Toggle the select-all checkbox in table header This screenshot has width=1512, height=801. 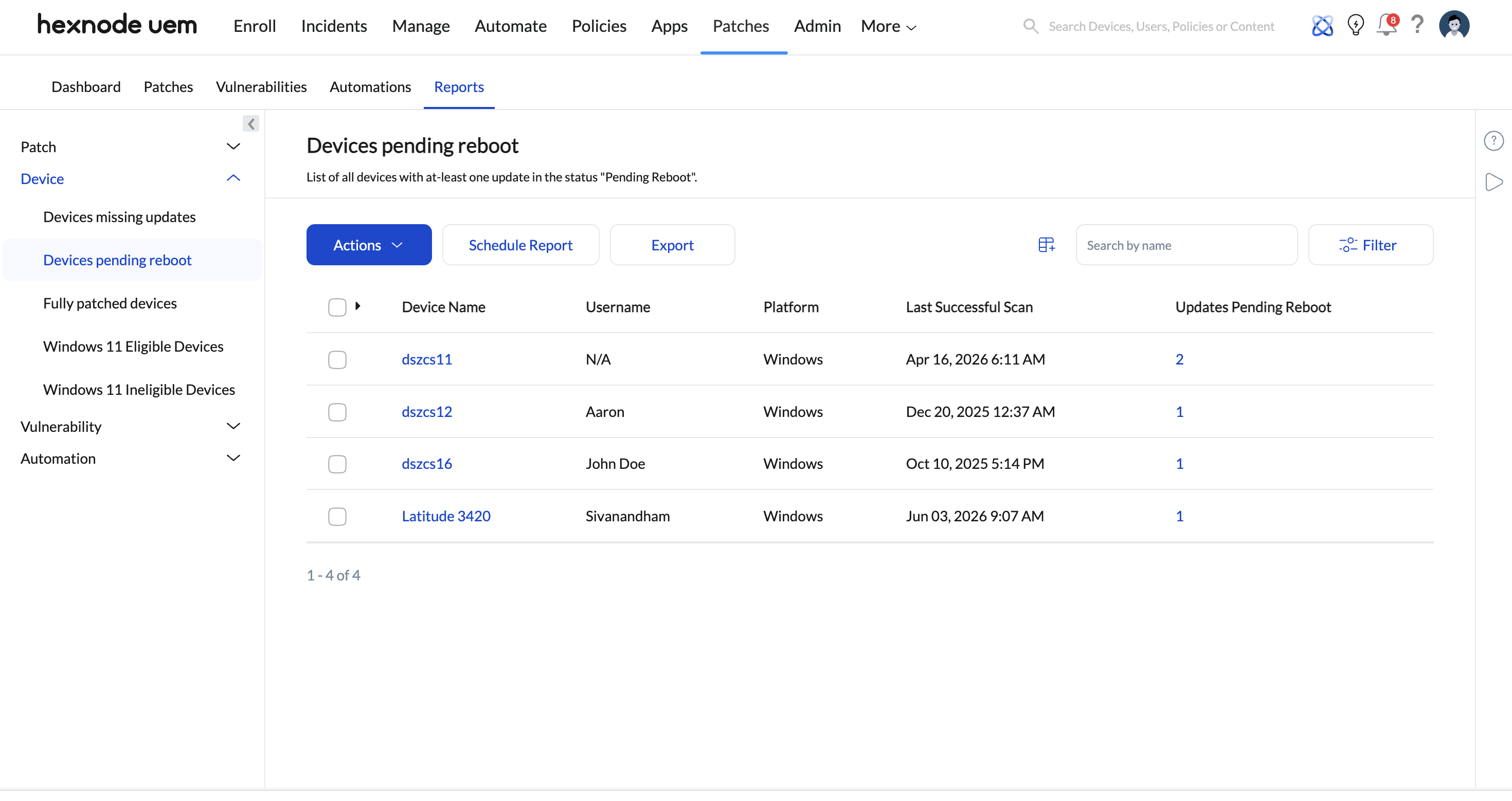pyautogui.click(x=337, y=307)
